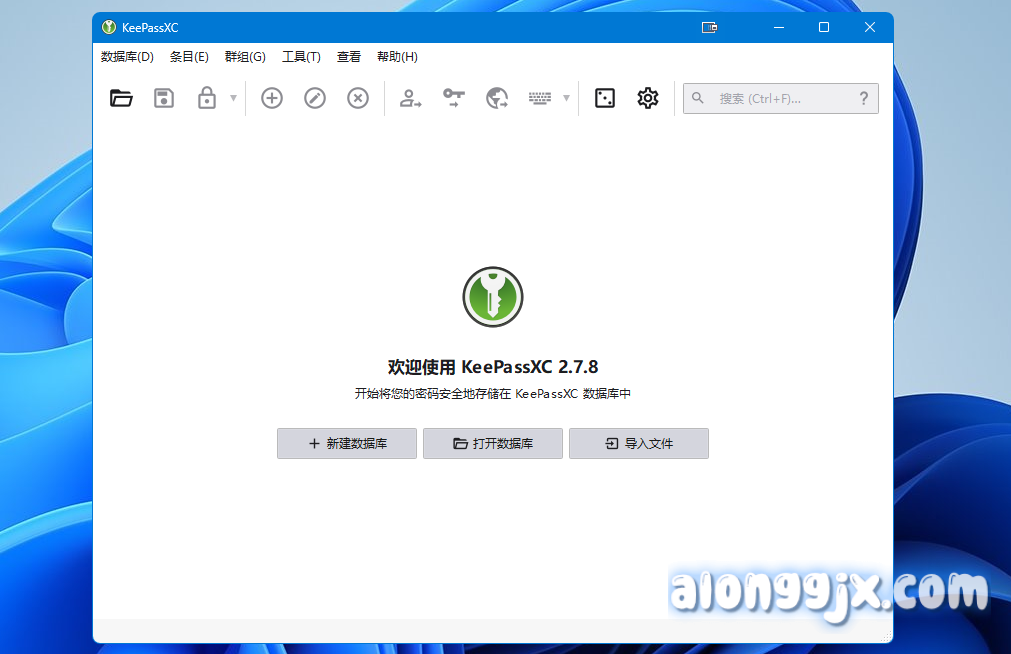Image resolution: width=1011 pixels, height=654 pixels.
Task: Click the save database floppy icon
Action: point(164,98)
